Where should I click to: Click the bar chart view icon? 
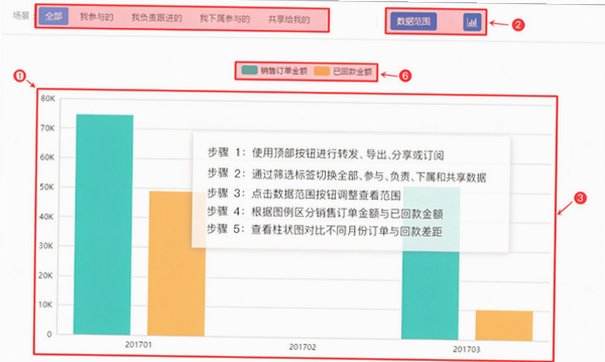(x=472, y=22)
